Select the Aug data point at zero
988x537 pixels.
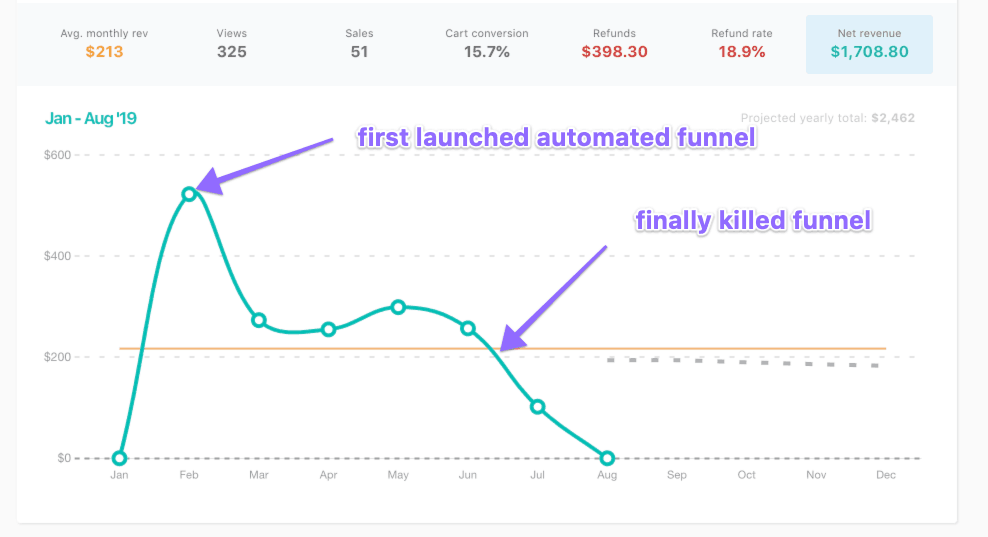pos(607,458)
